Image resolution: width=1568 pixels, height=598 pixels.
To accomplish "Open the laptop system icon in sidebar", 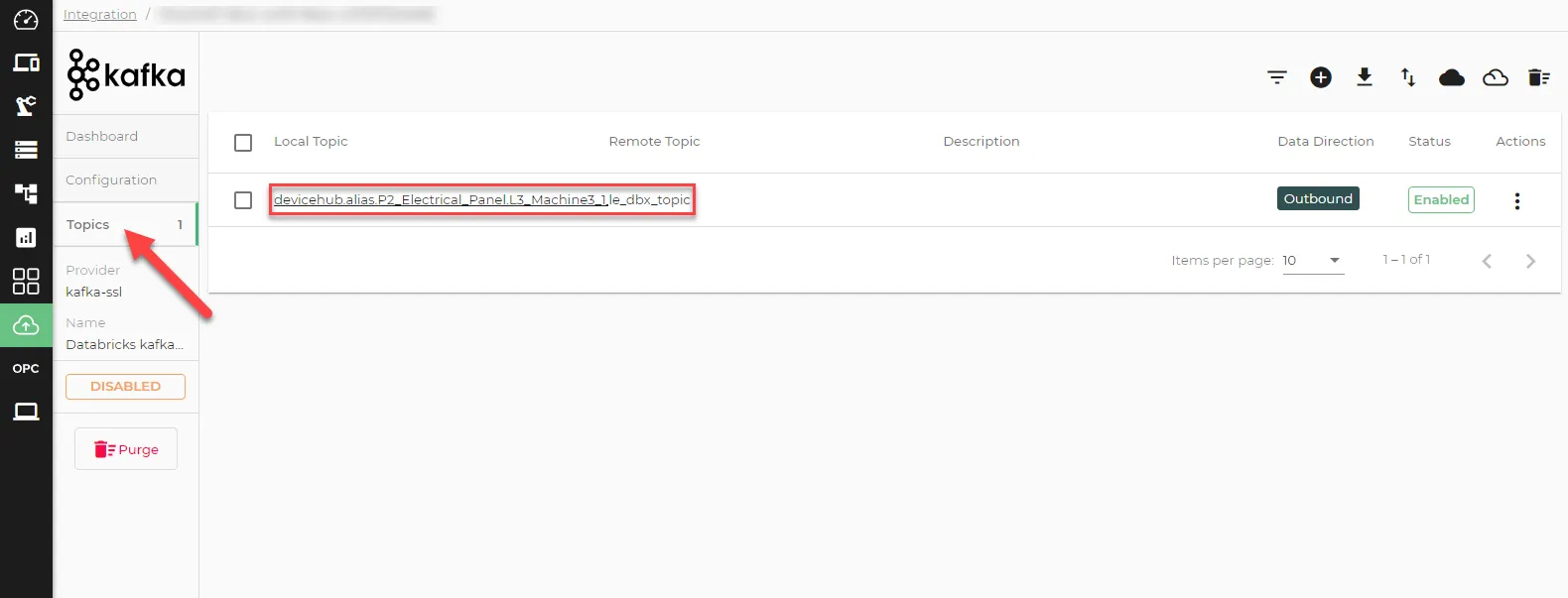I will pyautogui.click(x=26, y=412).
